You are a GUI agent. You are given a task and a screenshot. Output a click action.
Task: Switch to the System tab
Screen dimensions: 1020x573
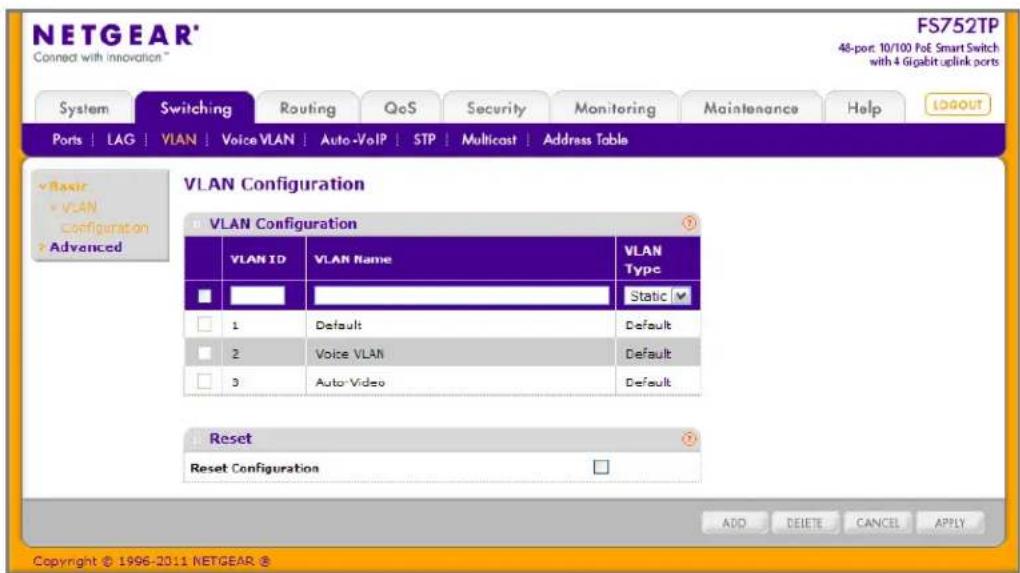(84, 108)
